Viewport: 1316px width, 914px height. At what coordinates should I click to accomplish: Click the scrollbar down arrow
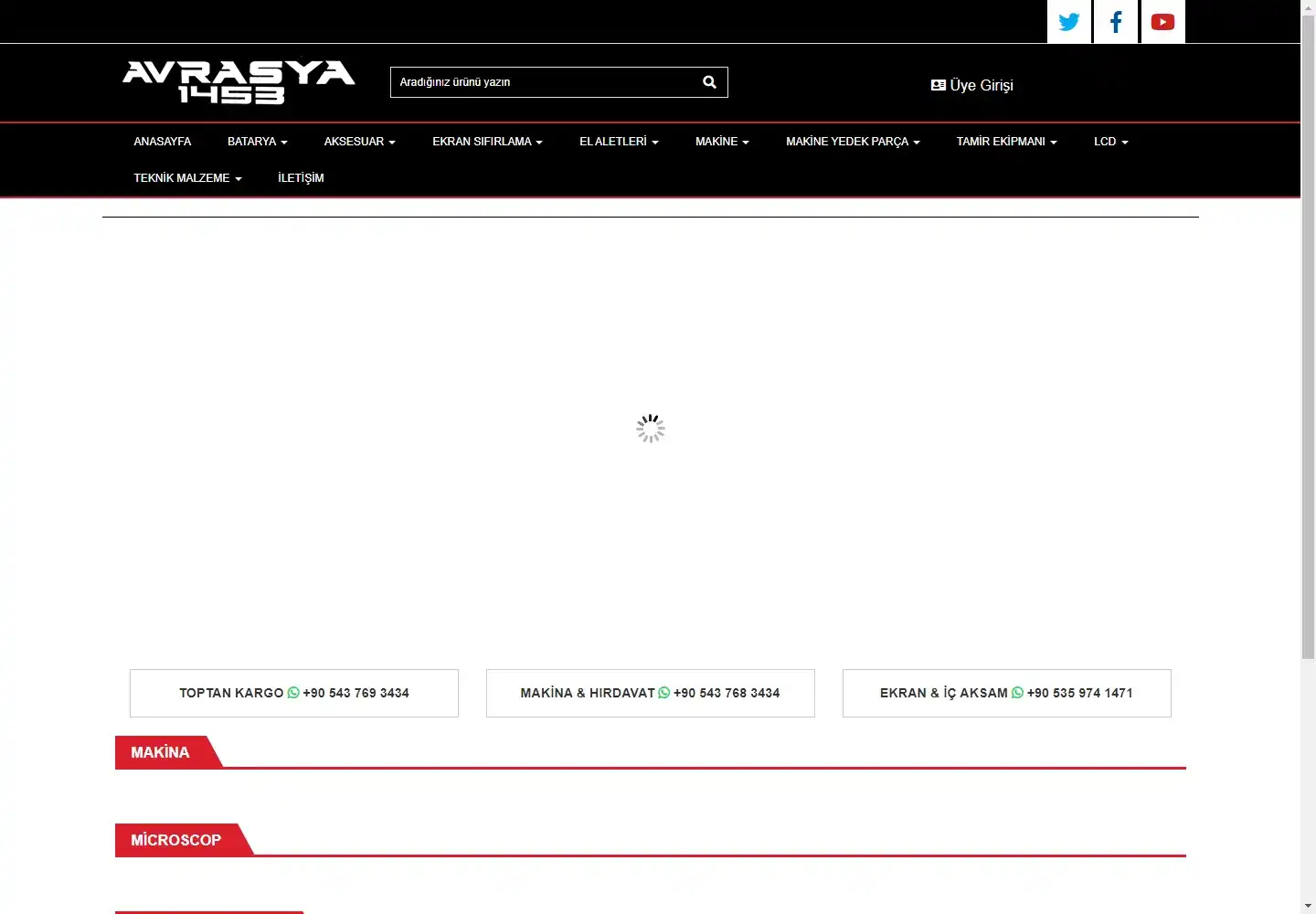(1308, 906)
